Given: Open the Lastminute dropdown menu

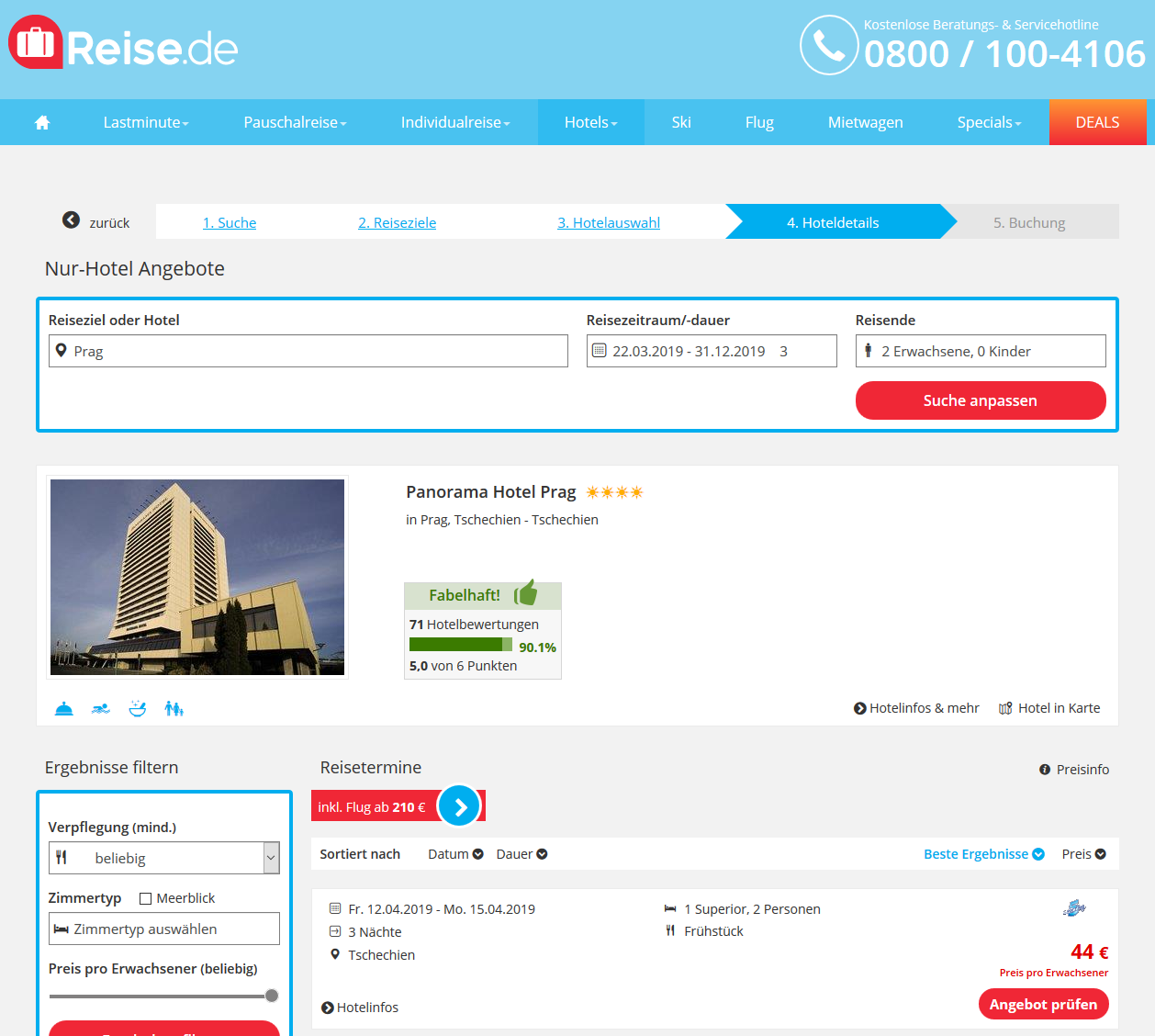Looking at the screenshot, I should pyautogui.click(x=146, y=122).
